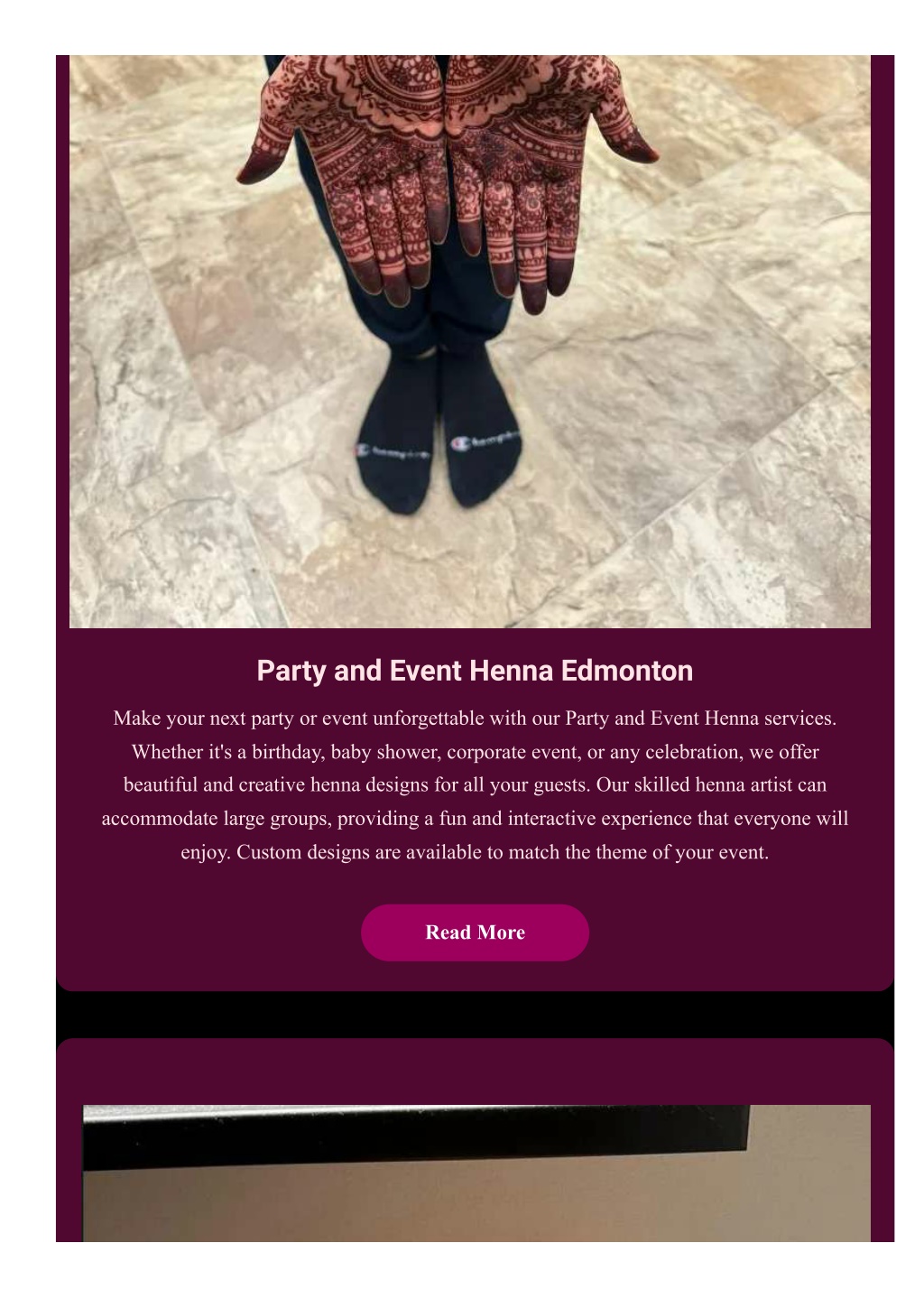Click the maroon top area of second card
The height and width of the screenshot is (1308, 924).
click(475, 1071)
